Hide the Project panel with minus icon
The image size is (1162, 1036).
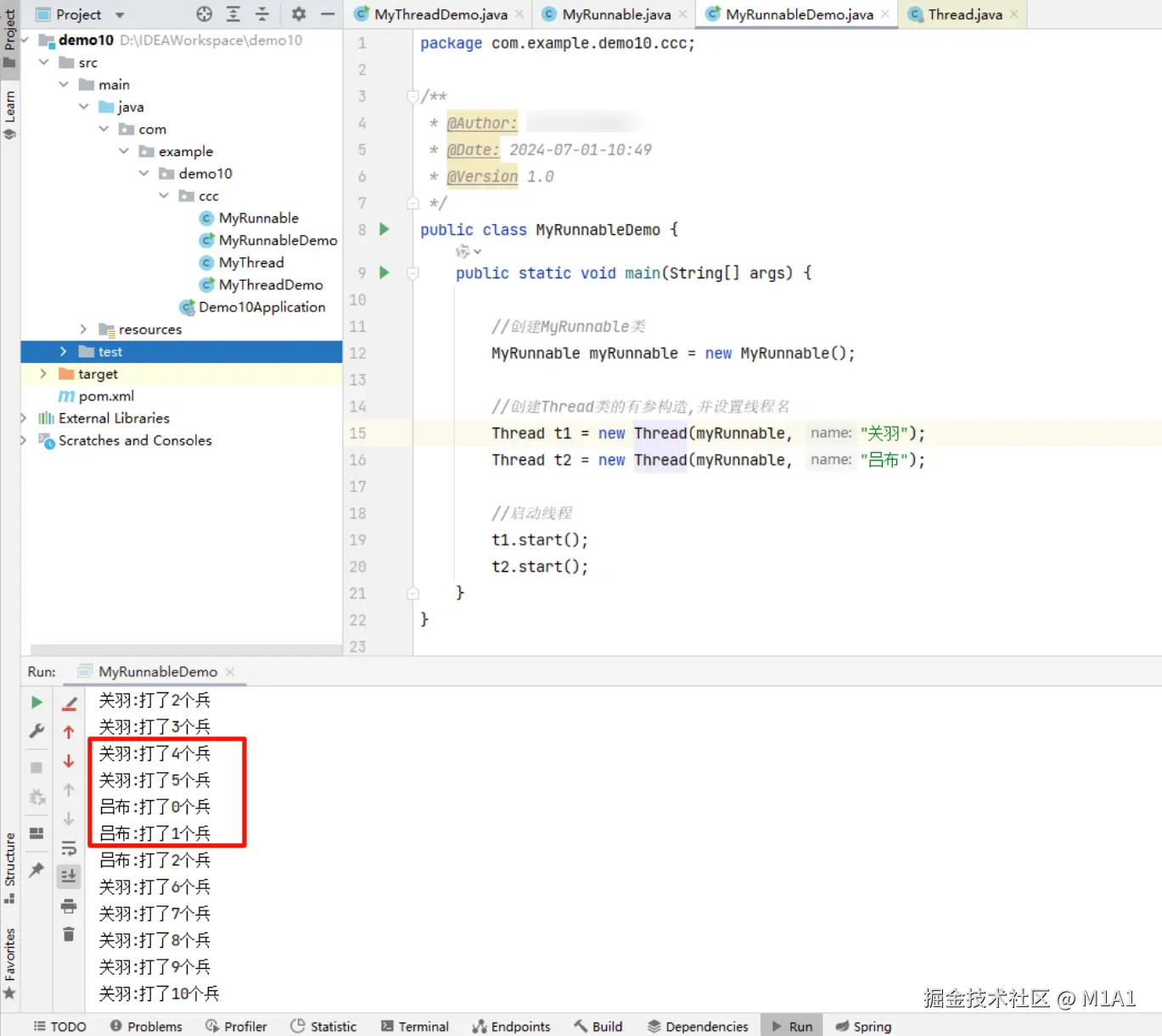pyautogui.click(x=328, y=14)
